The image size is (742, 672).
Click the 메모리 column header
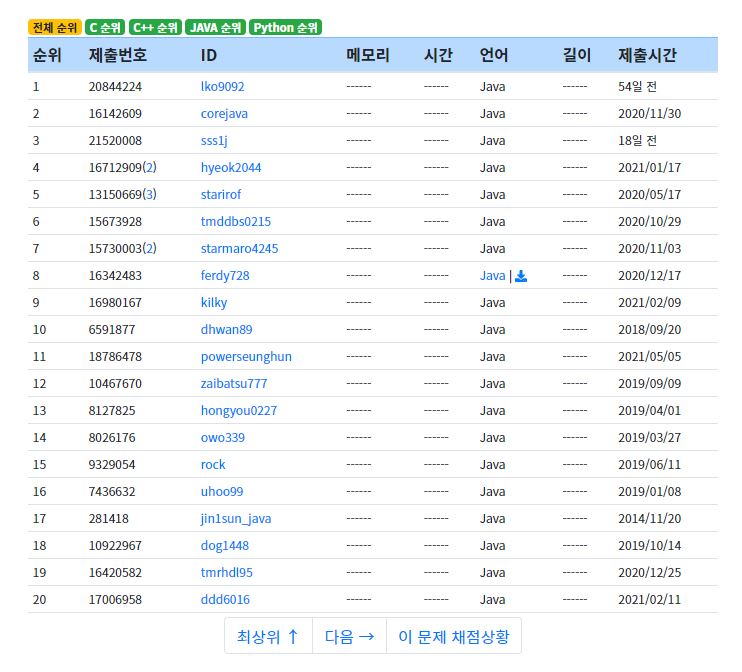[368, 55]
